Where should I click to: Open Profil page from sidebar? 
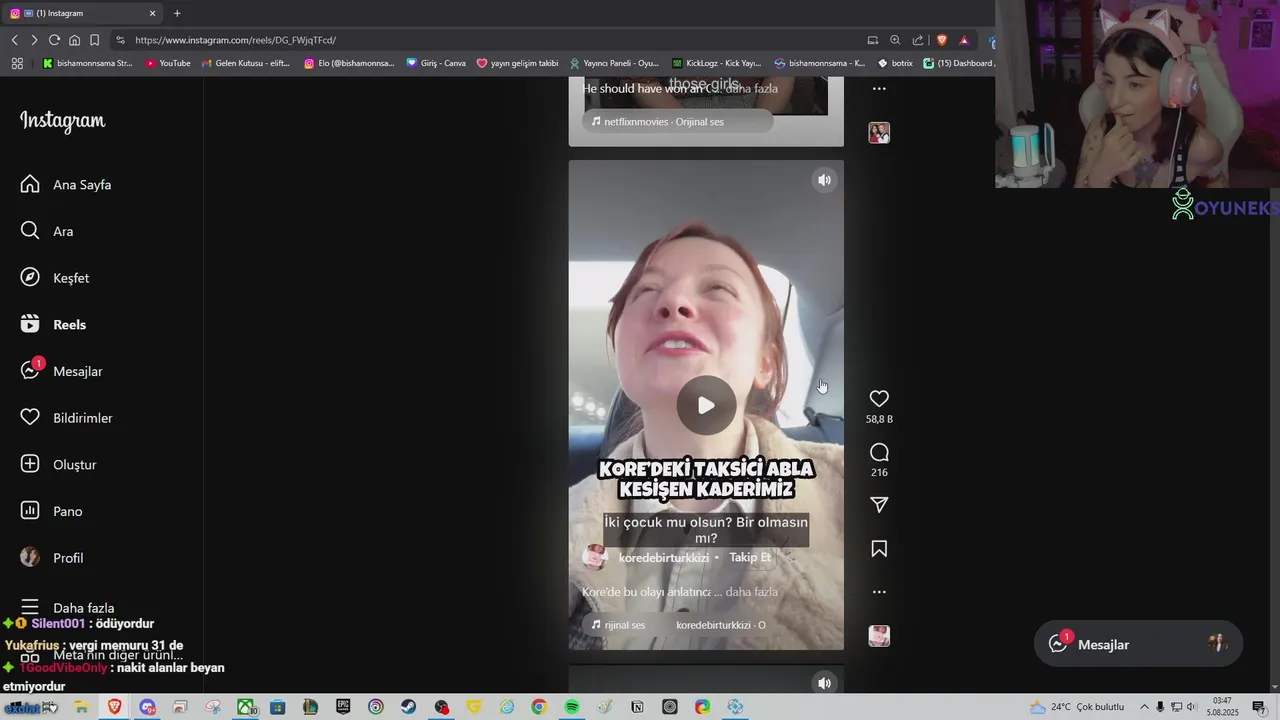click(x=52, y=558)
